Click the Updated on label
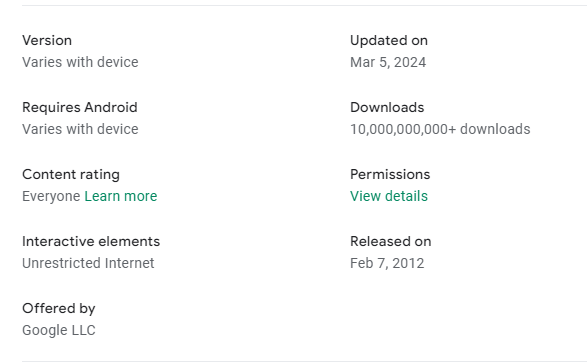 [x=389, y=40]
